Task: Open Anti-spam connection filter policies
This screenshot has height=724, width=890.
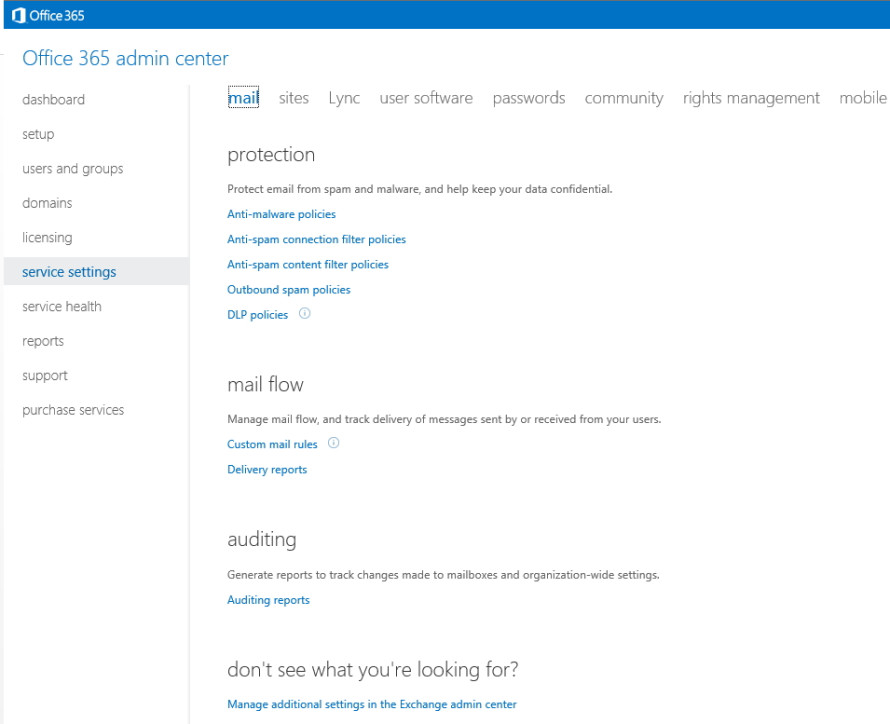Action: pos(316,239)
